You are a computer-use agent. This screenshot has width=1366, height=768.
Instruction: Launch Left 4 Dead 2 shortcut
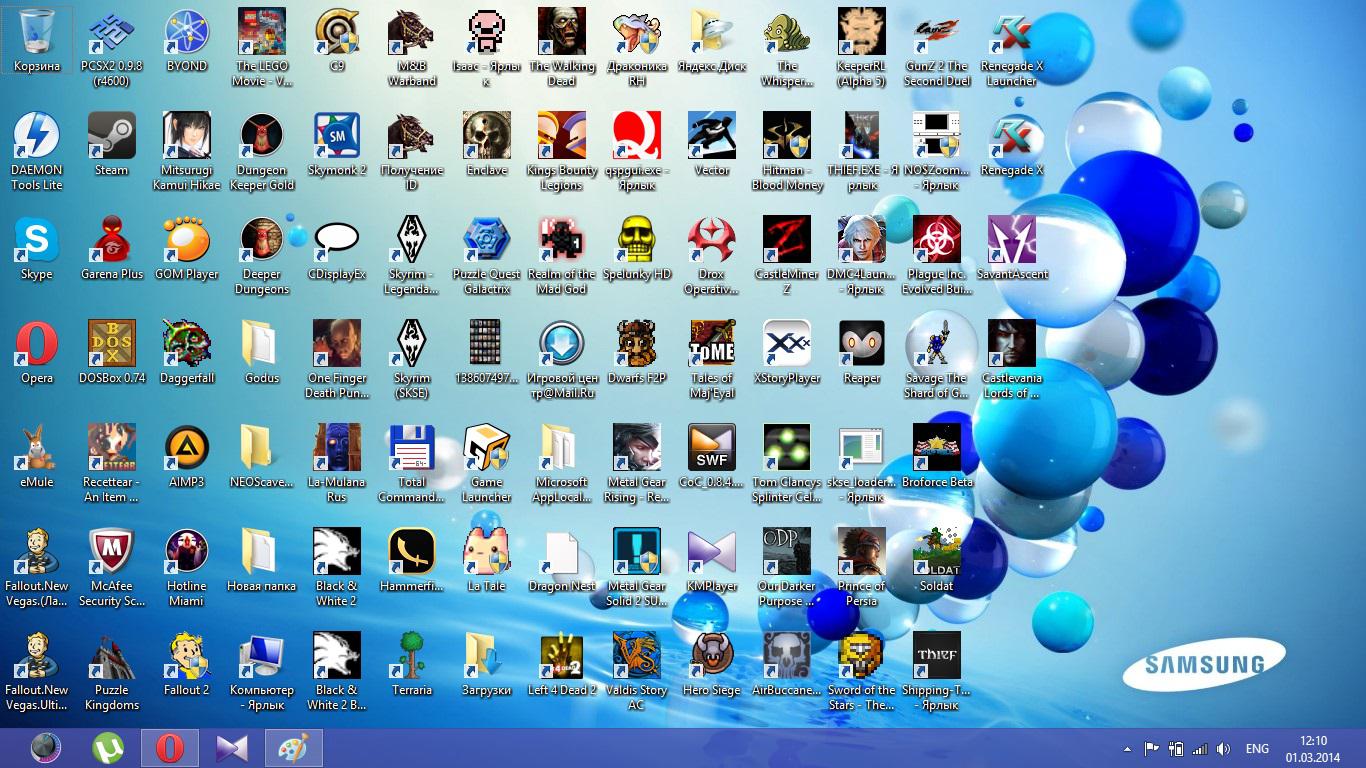561,656
